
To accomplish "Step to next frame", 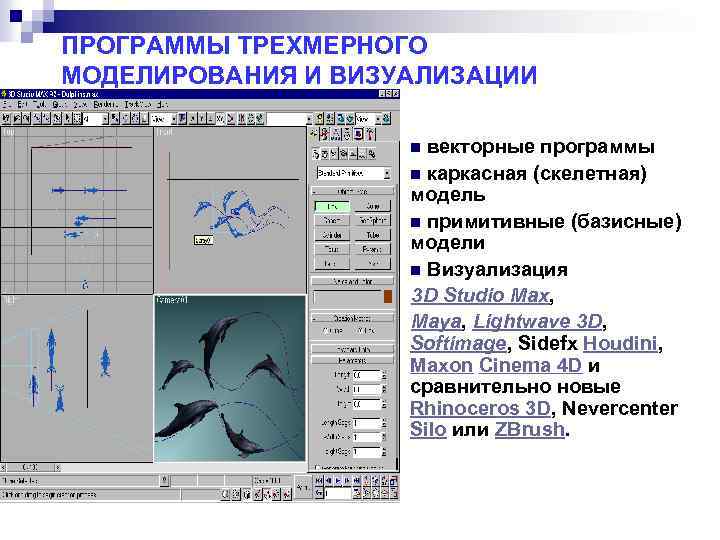I will [x=347, y=481].
